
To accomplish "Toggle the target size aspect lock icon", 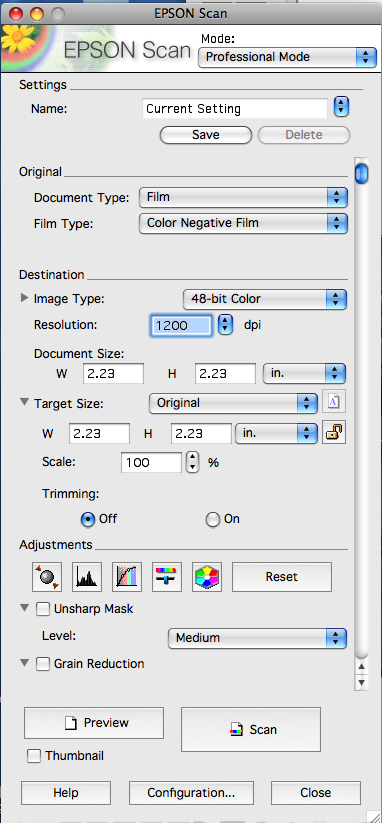I will click(334, 432).
